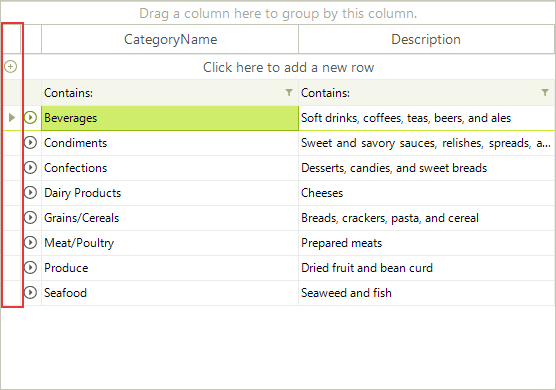Select the Beverages category cell
Viewport: 556px width, 390px height.
tap(170, 118)
